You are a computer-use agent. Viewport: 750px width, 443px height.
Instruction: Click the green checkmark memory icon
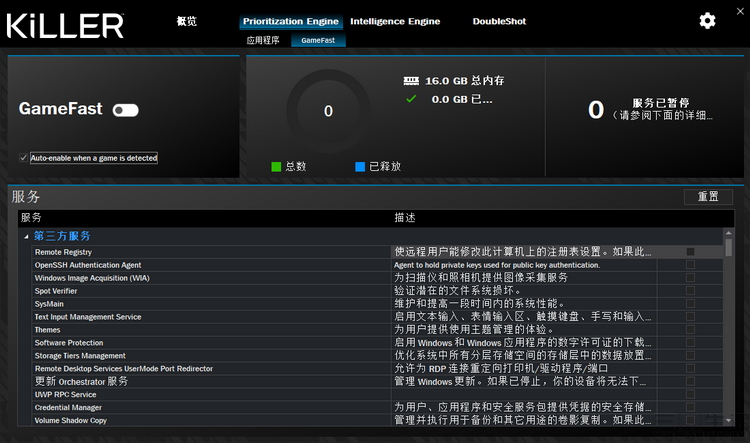tap(411, 99)
